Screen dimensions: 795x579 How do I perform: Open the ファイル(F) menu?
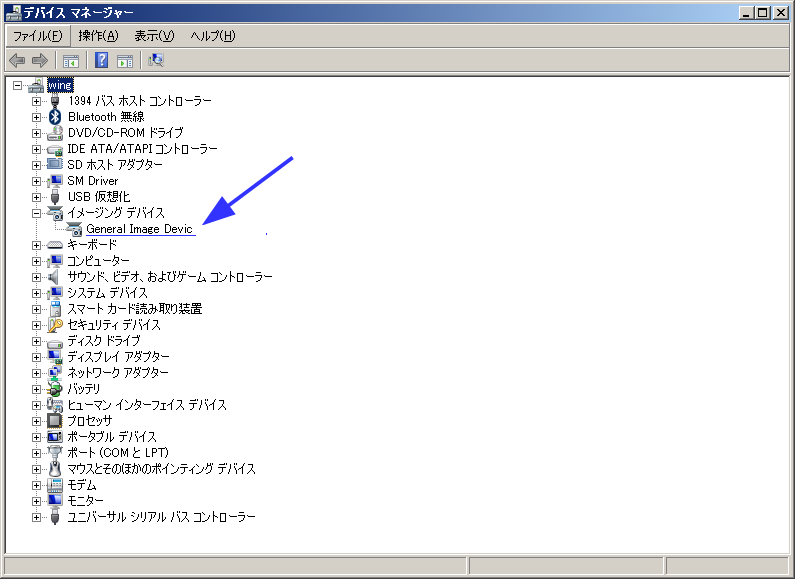(x=38, y=36)
